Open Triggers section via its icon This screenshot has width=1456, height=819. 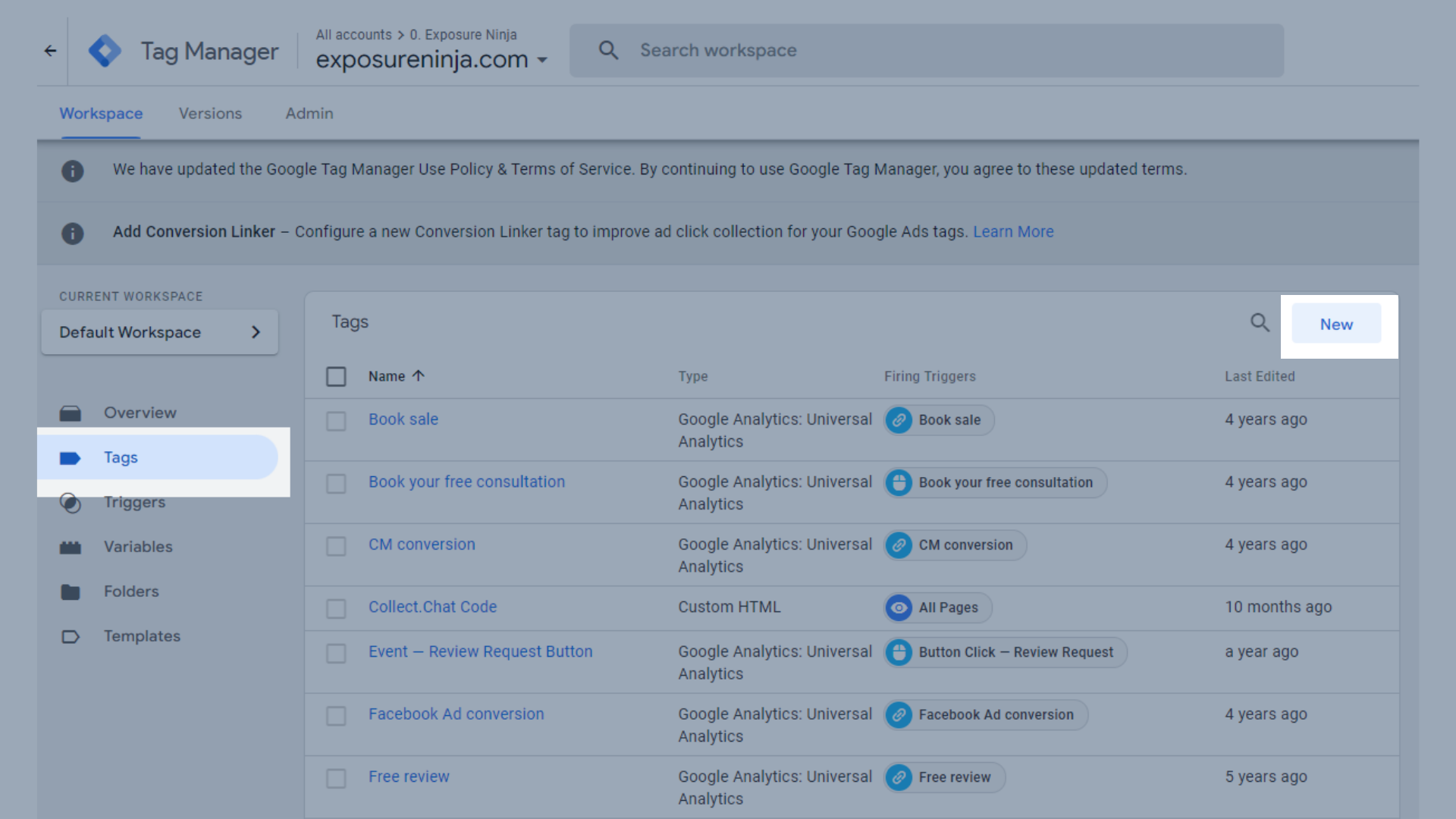point(71,503)
